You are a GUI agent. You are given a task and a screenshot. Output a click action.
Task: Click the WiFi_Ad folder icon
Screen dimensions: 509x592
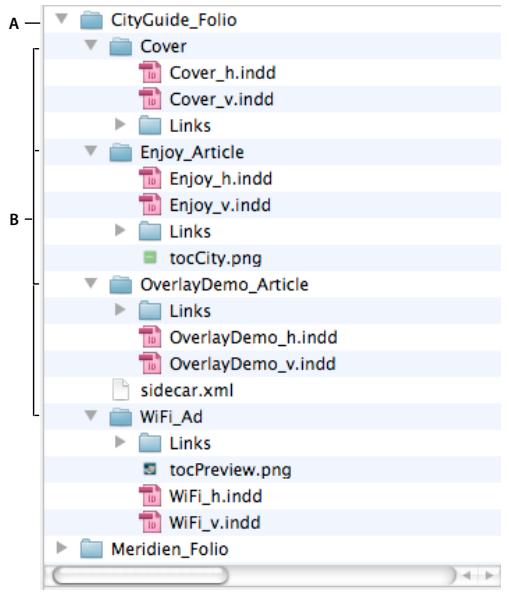click(x=120, y=416)
